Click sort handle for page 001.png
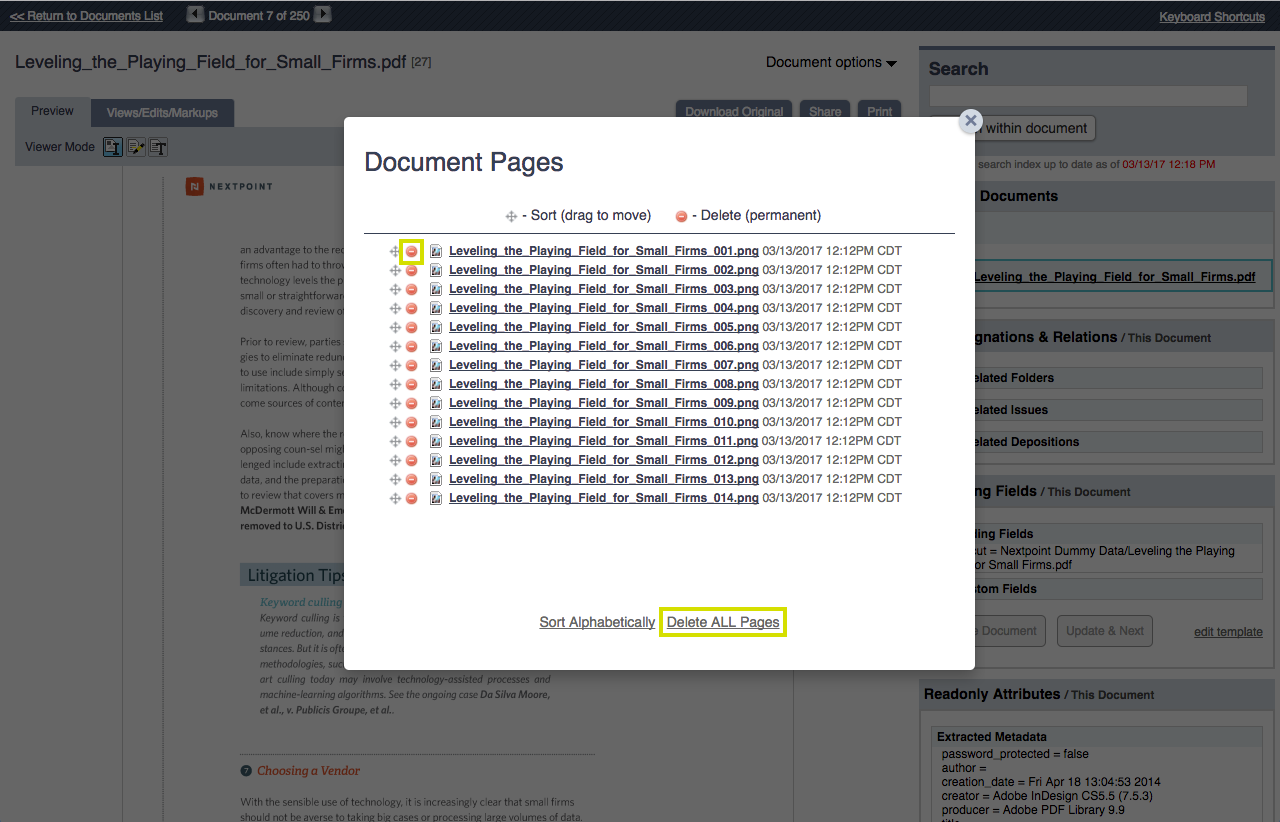 (x=395, y=251)
